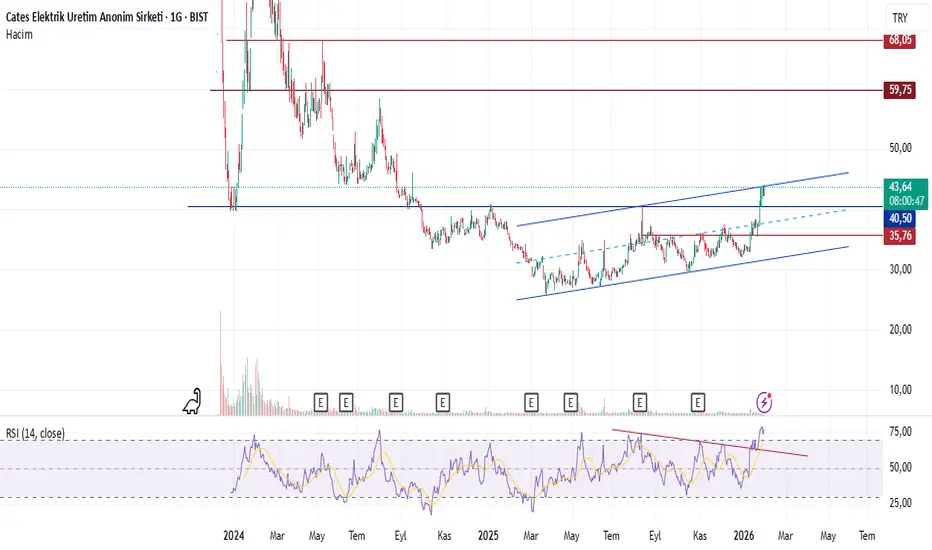Open the earnings E marker near Eyl 2025
932x550 pixels.
coord(640,403)
